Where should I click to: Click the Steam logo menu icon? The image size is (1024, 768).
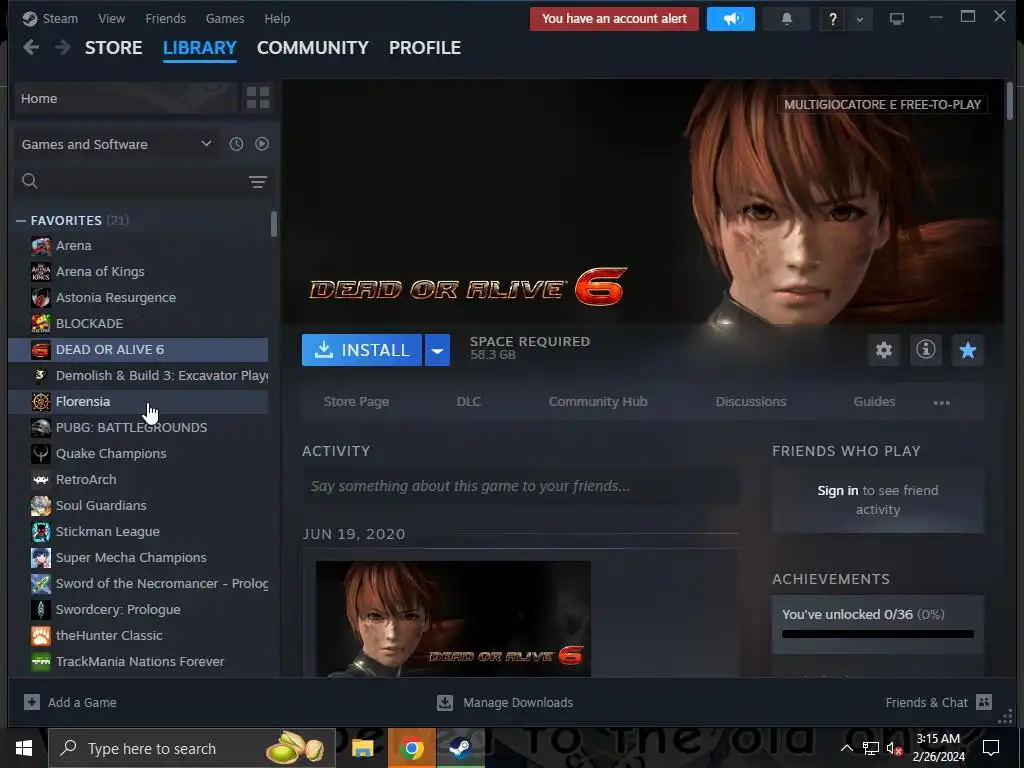(x=29, y=18)
